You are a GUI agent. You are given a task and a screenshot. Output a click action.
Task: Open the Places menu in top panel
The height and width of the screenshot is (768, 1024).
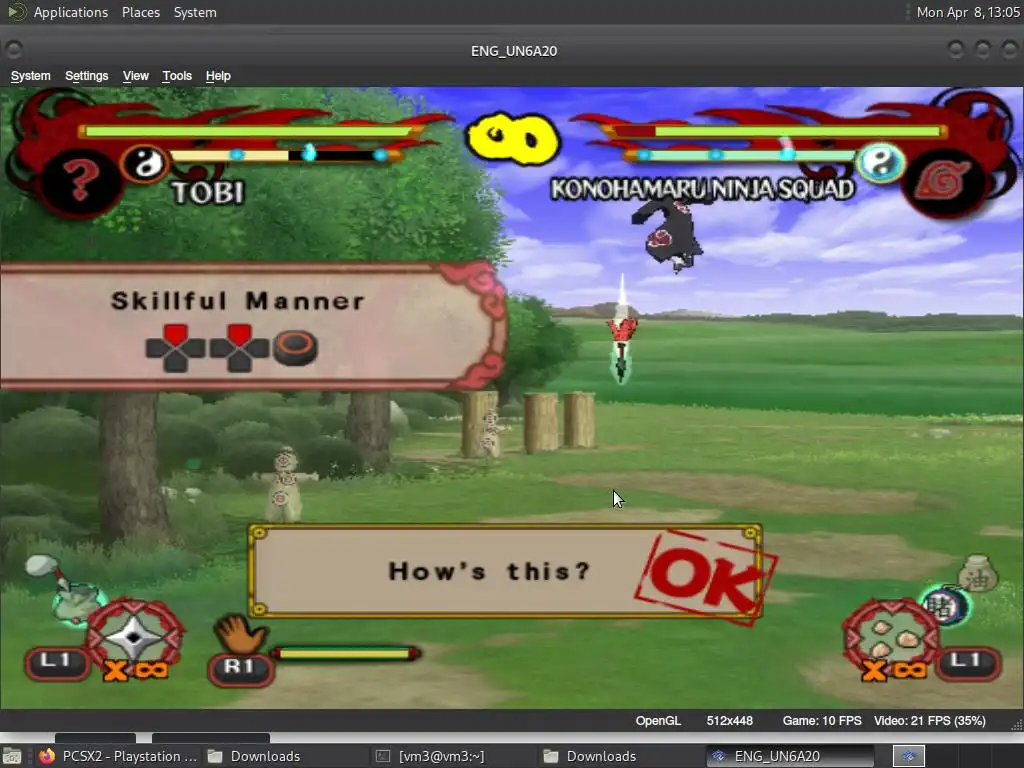[x=140, y=12]
